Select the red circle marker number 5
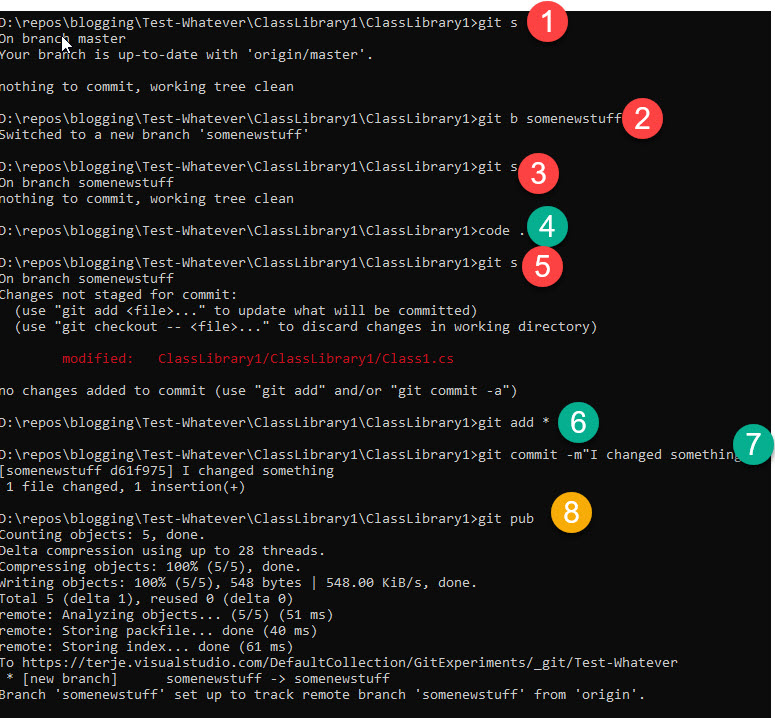Image resolution: width=775 pixels, height=718 pixels. [x=543, y=265]
